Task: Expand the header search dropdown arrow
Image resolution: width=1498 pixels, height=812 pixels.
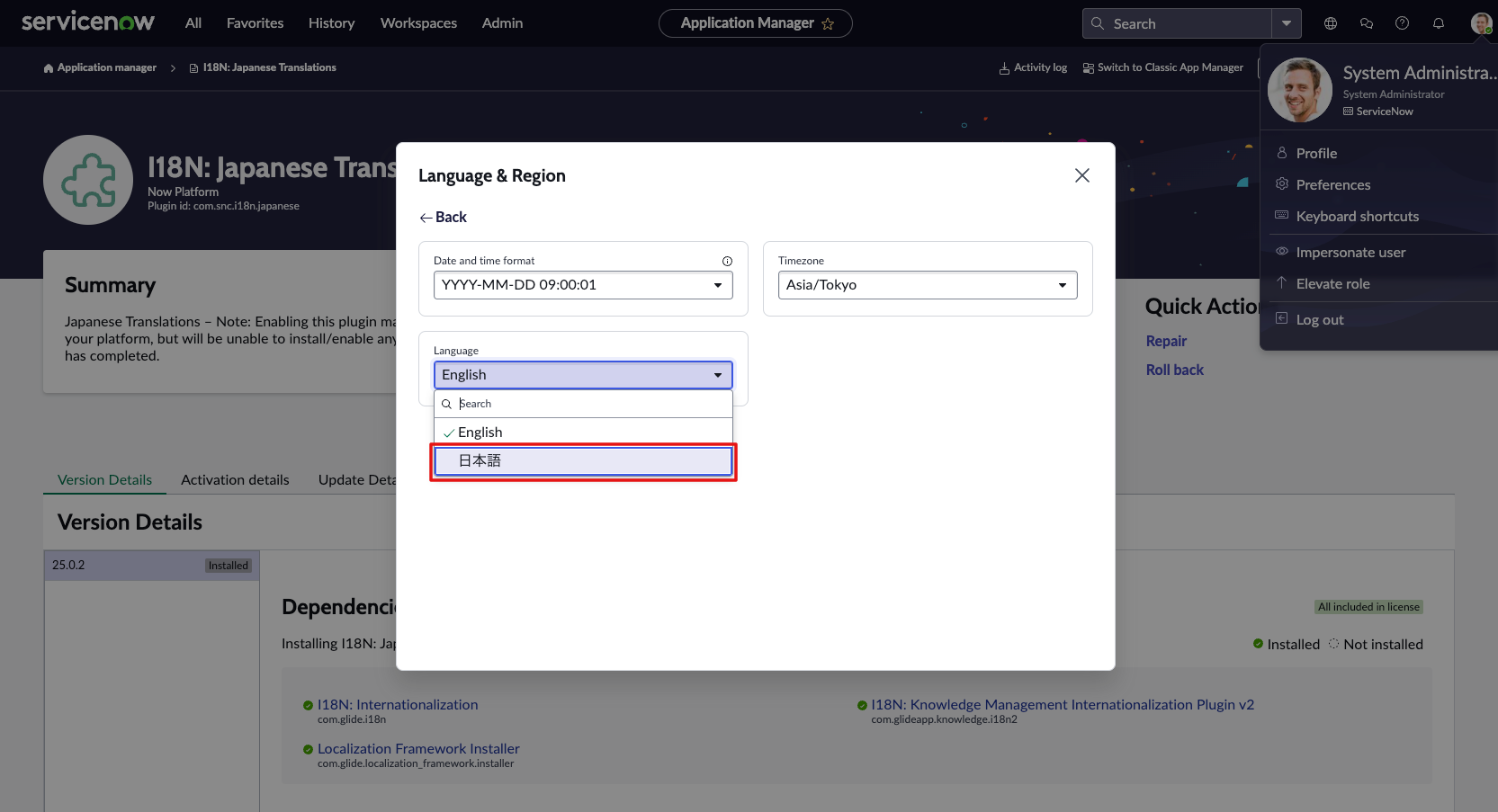Action: 1287,23
